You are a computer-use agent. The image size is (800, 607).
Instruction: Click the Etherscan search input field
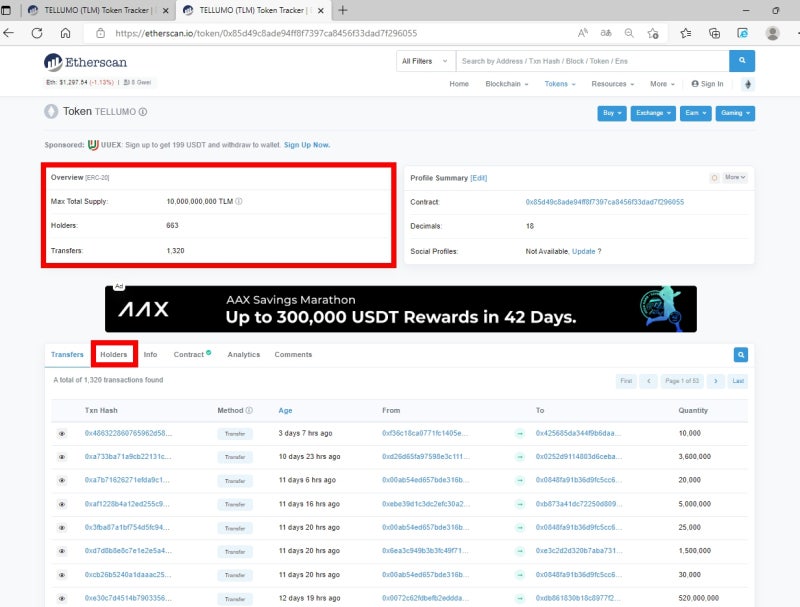pos(592,61)
